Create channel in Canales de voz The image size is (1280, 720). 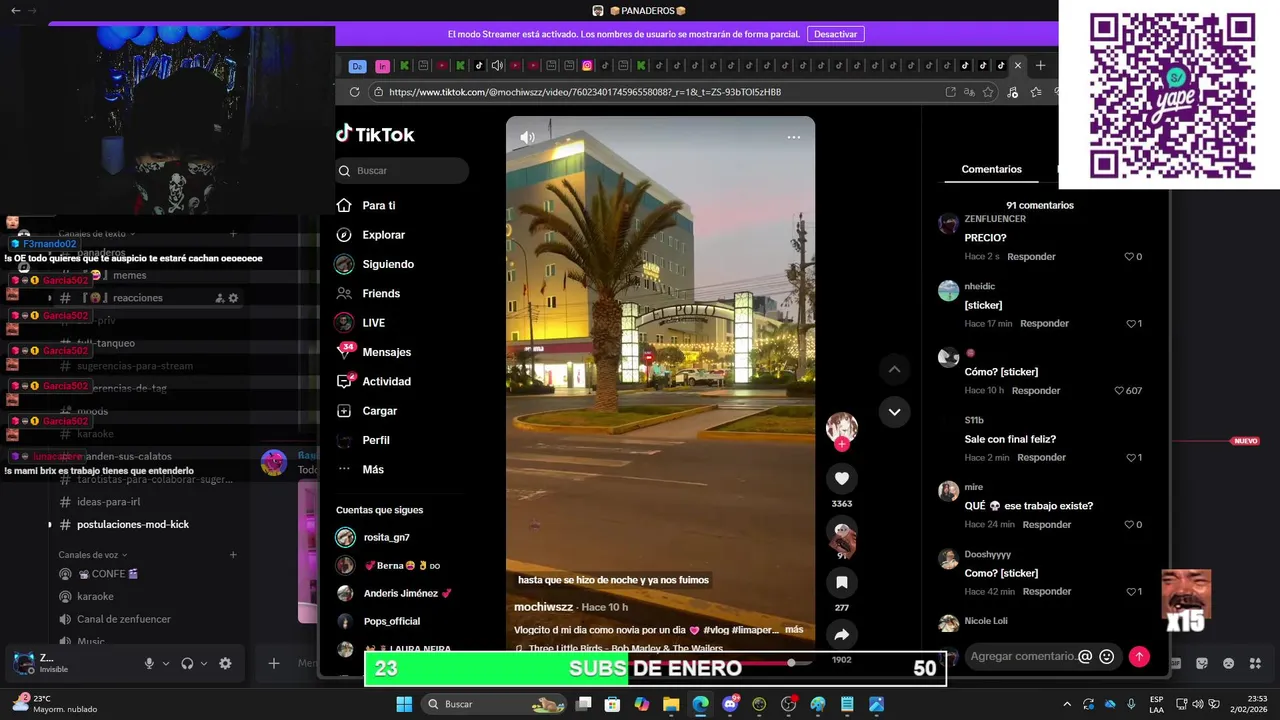click(x=233, y=555)
